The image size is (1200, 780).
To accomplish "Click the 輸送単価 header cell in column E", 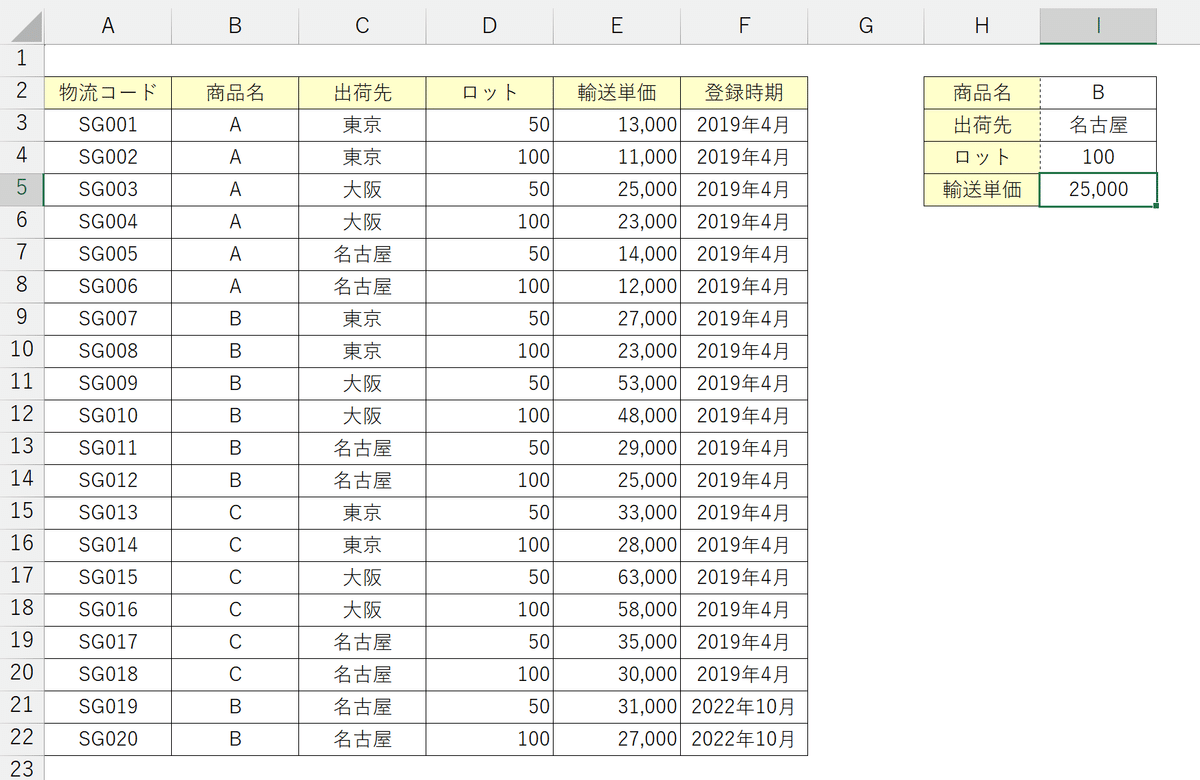I will point(616,93).
